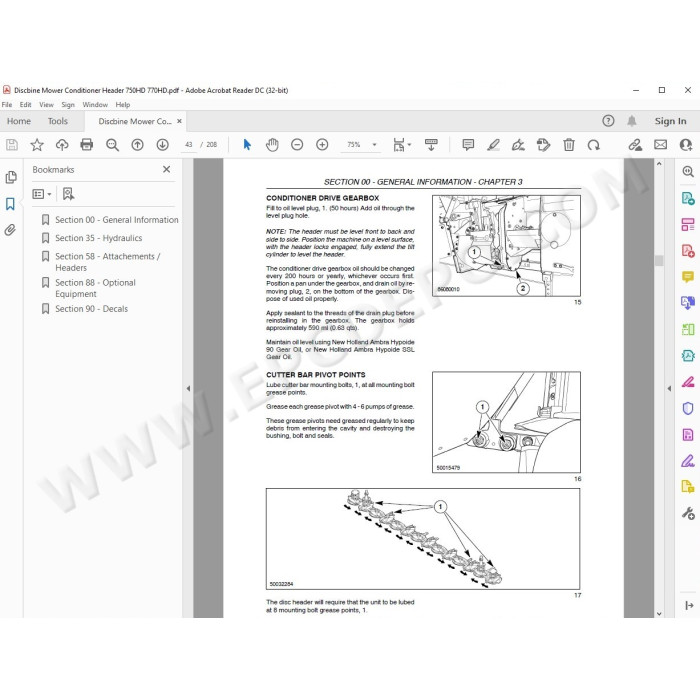Viewport: 700px width, 700px height.
Task: Collapse the left navigation pane arrow
Action: coord(188,388)
